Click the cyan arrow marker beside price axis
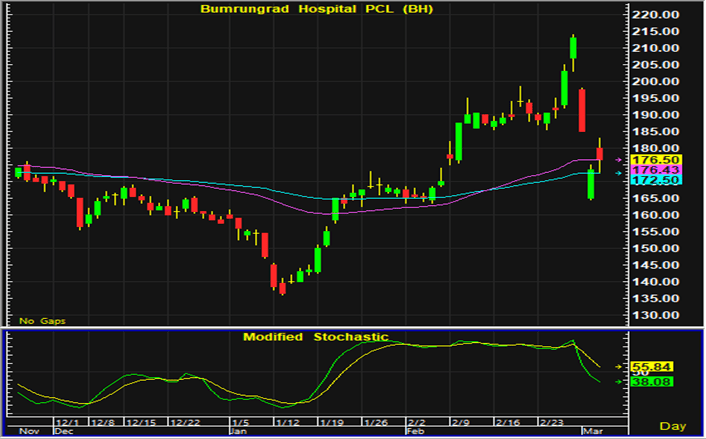Viewport: 706px width, 439px height. click(x=618, y=173)
